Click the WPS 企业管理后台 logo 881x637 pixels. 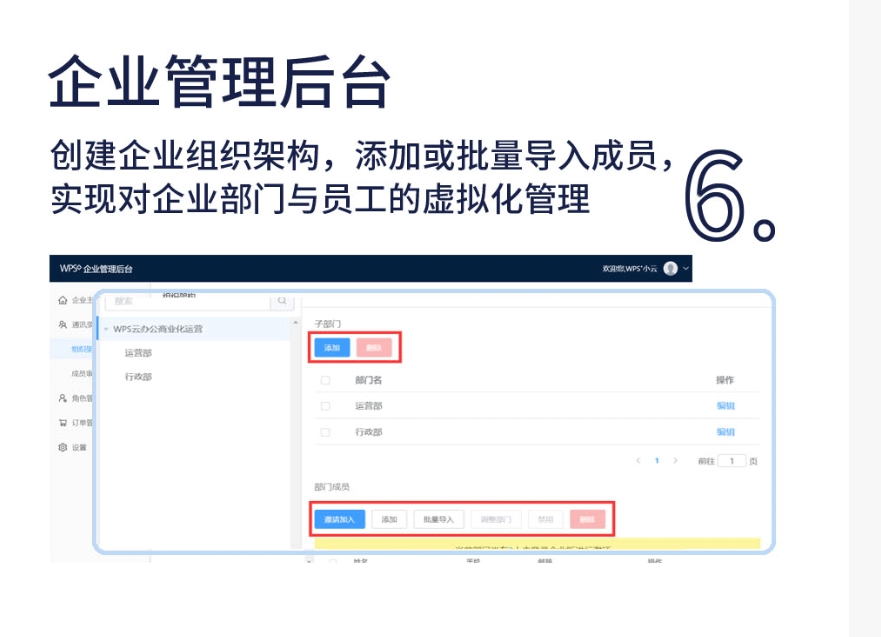coord(96,269)
